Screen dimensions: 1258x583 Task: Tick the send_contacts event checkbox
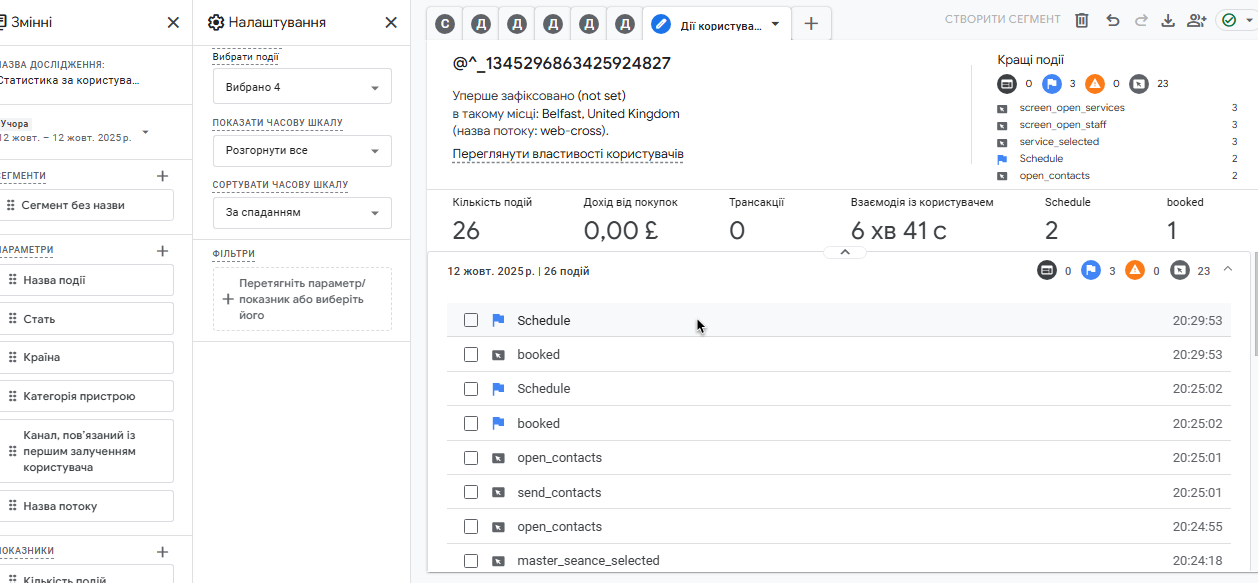click(x=471, y=492)
